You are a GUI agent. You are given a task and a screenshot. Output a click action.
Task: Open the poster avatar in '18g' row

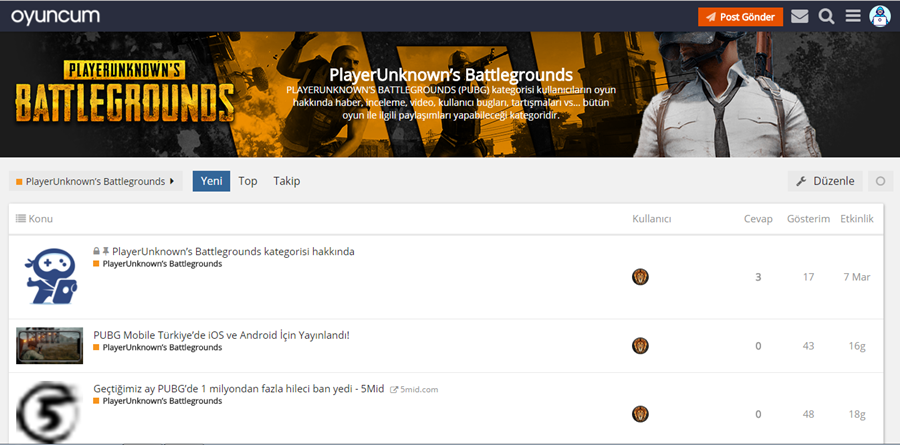pyautogui.click(x=640, y=414)
